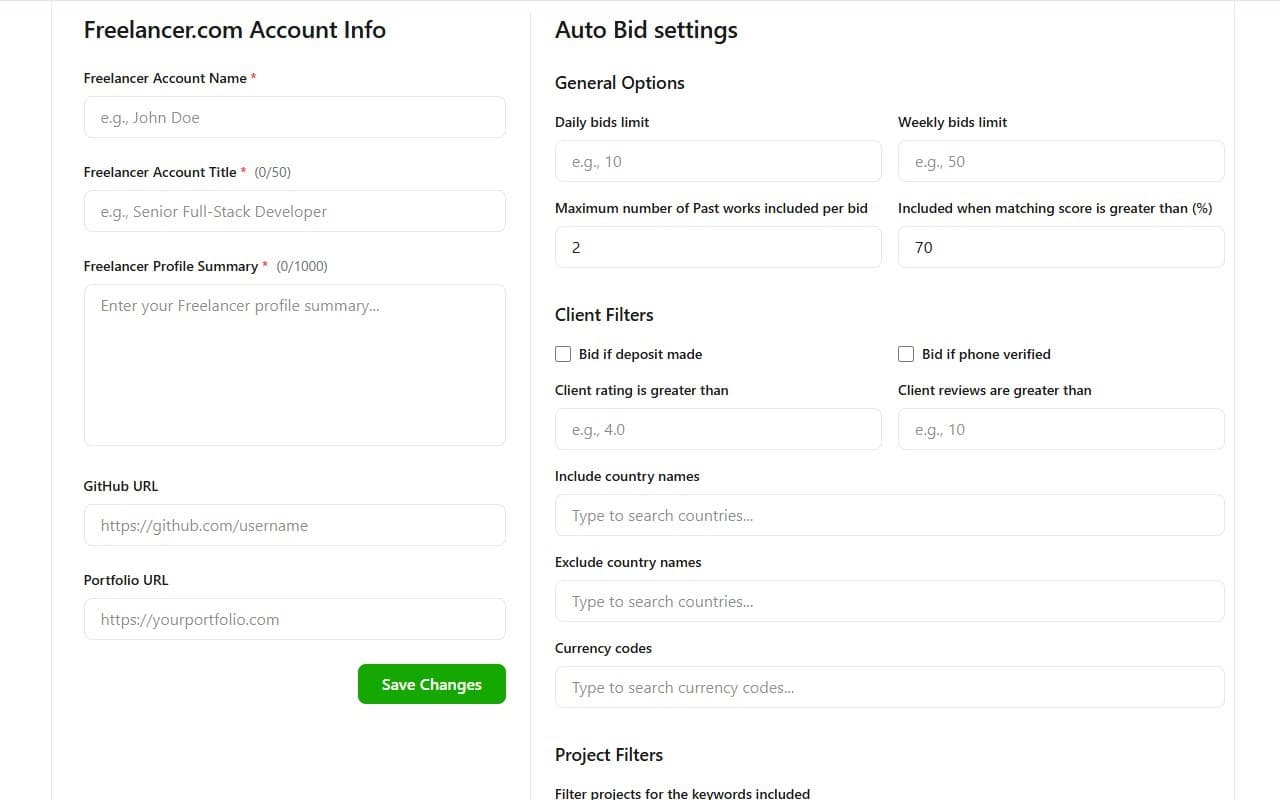1280x800 pixels.
Task: Enable the "Bid if deposit made" checkbox
Action: (563, 354)
